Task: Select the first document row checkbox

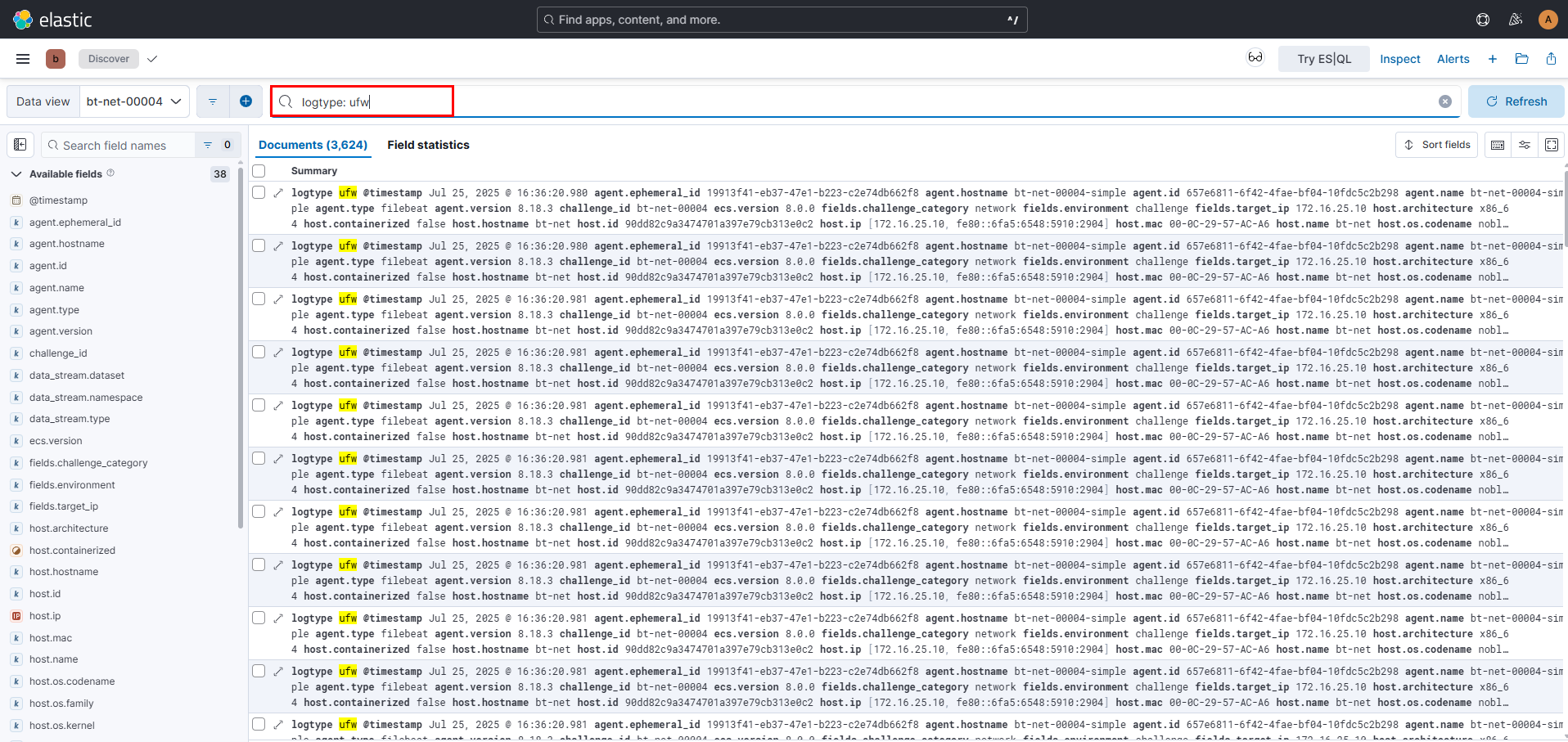Action: click(259, 192)
